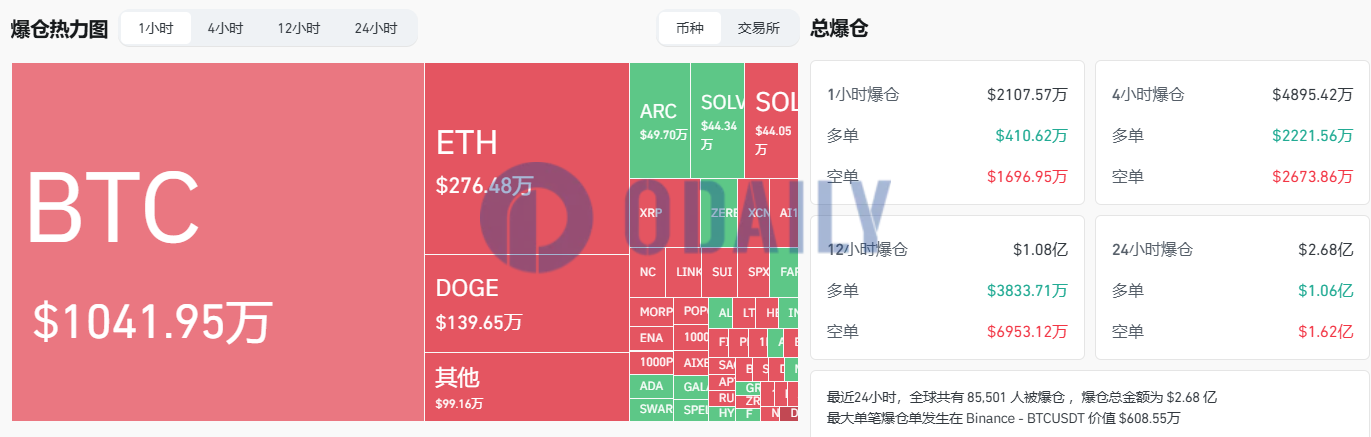This screenshot has height=437, width=1371.
Task: Open the DOGE $139.65万 heatmap tile
Action: (x=527, y=303)
